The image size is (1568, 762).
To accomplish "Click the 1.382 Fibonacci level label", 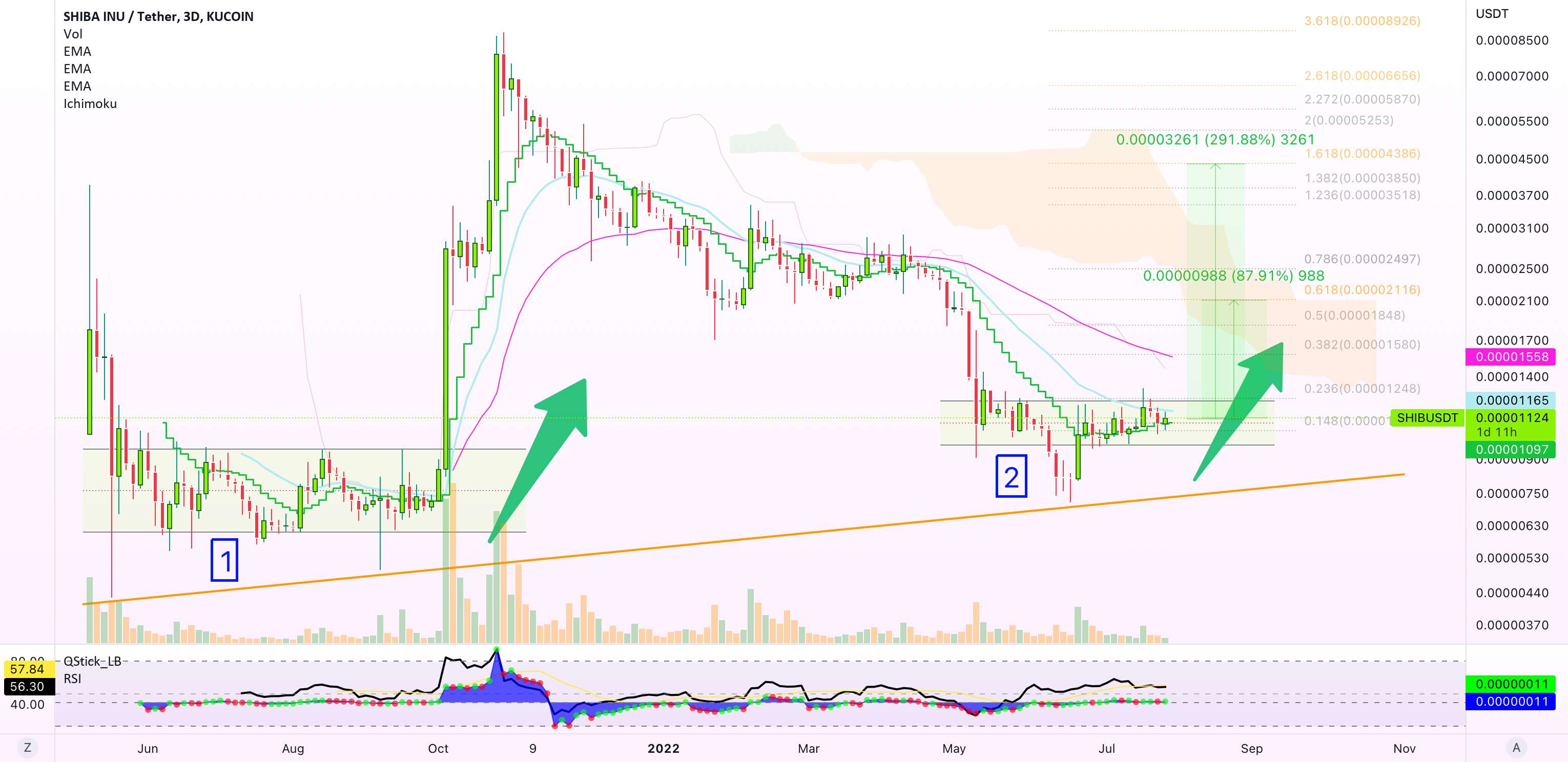I will [1361, 178].
